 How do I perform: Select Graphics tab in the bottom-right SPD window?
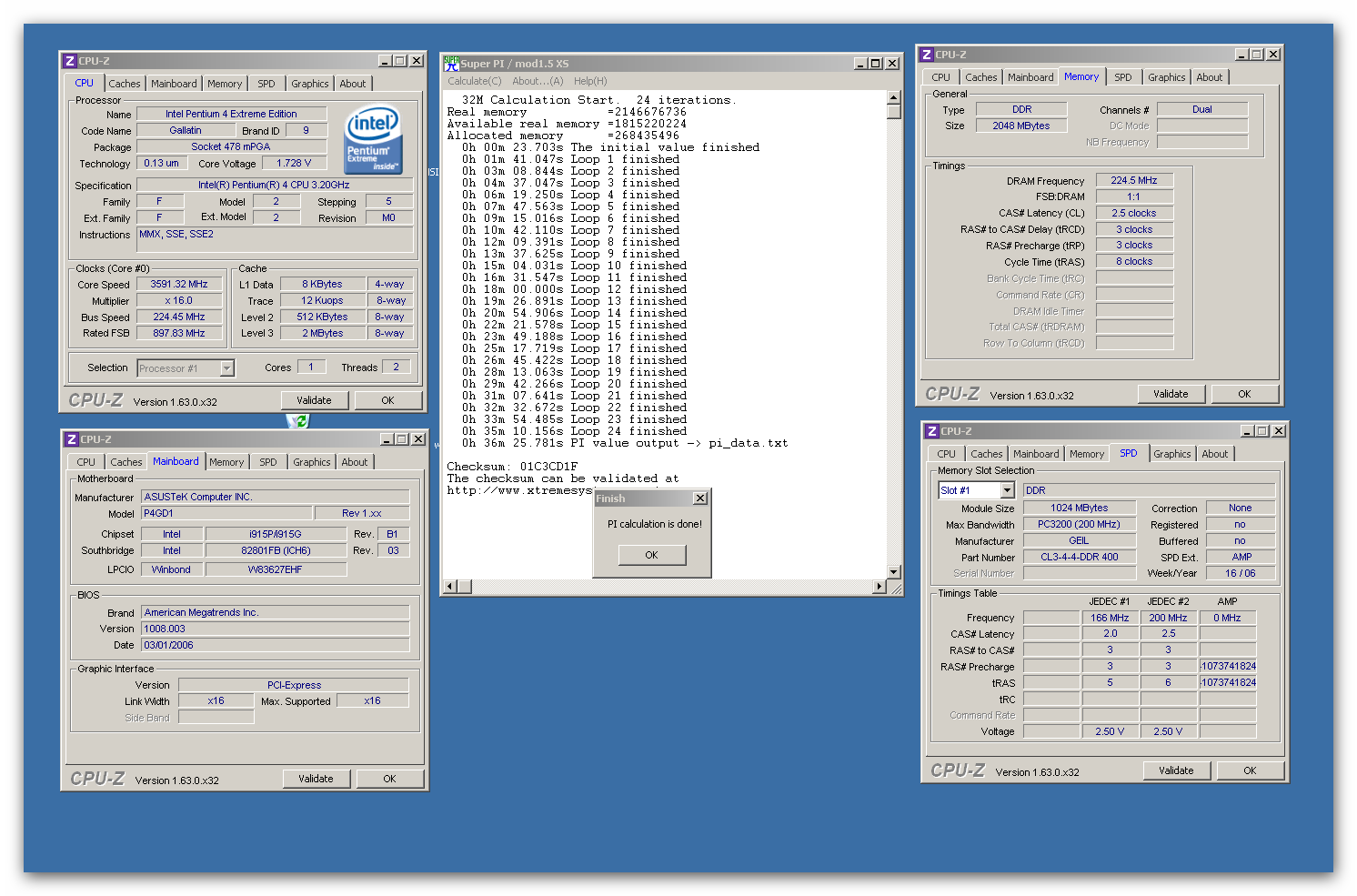click(x=1172, y=454)
